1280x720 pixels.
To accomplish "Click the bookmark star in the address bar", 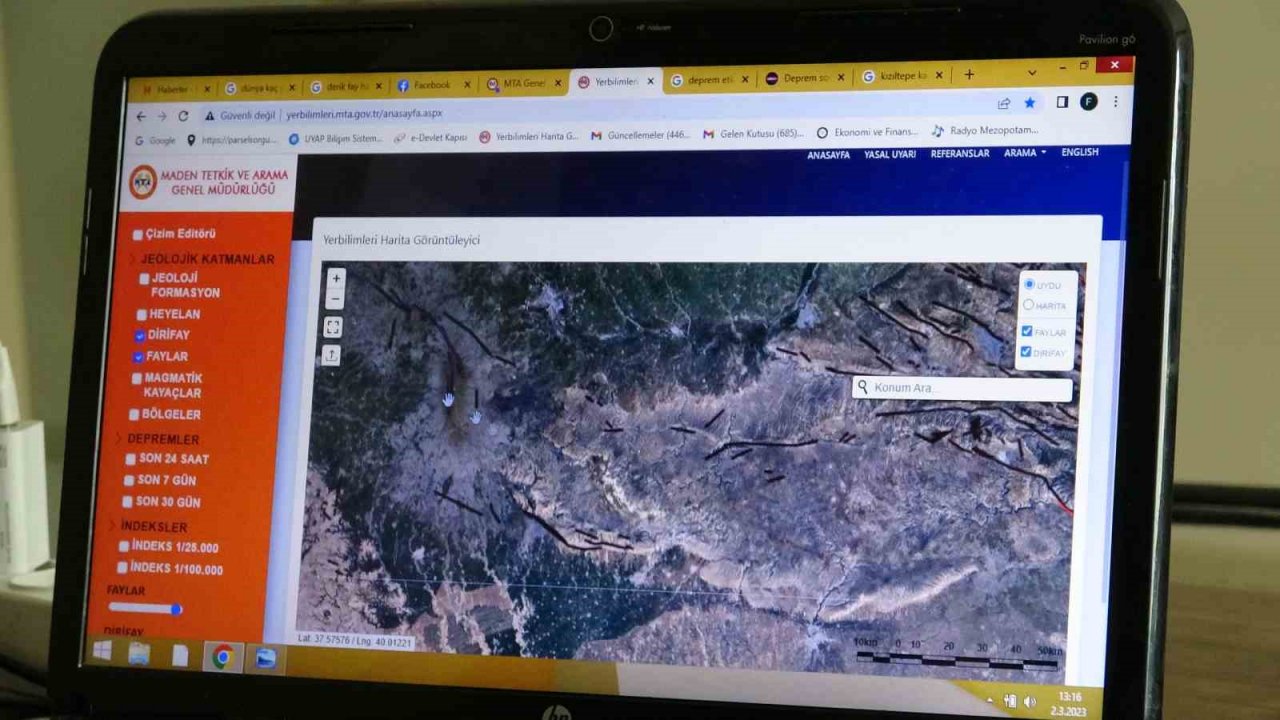I will [x=1031, y=102].
